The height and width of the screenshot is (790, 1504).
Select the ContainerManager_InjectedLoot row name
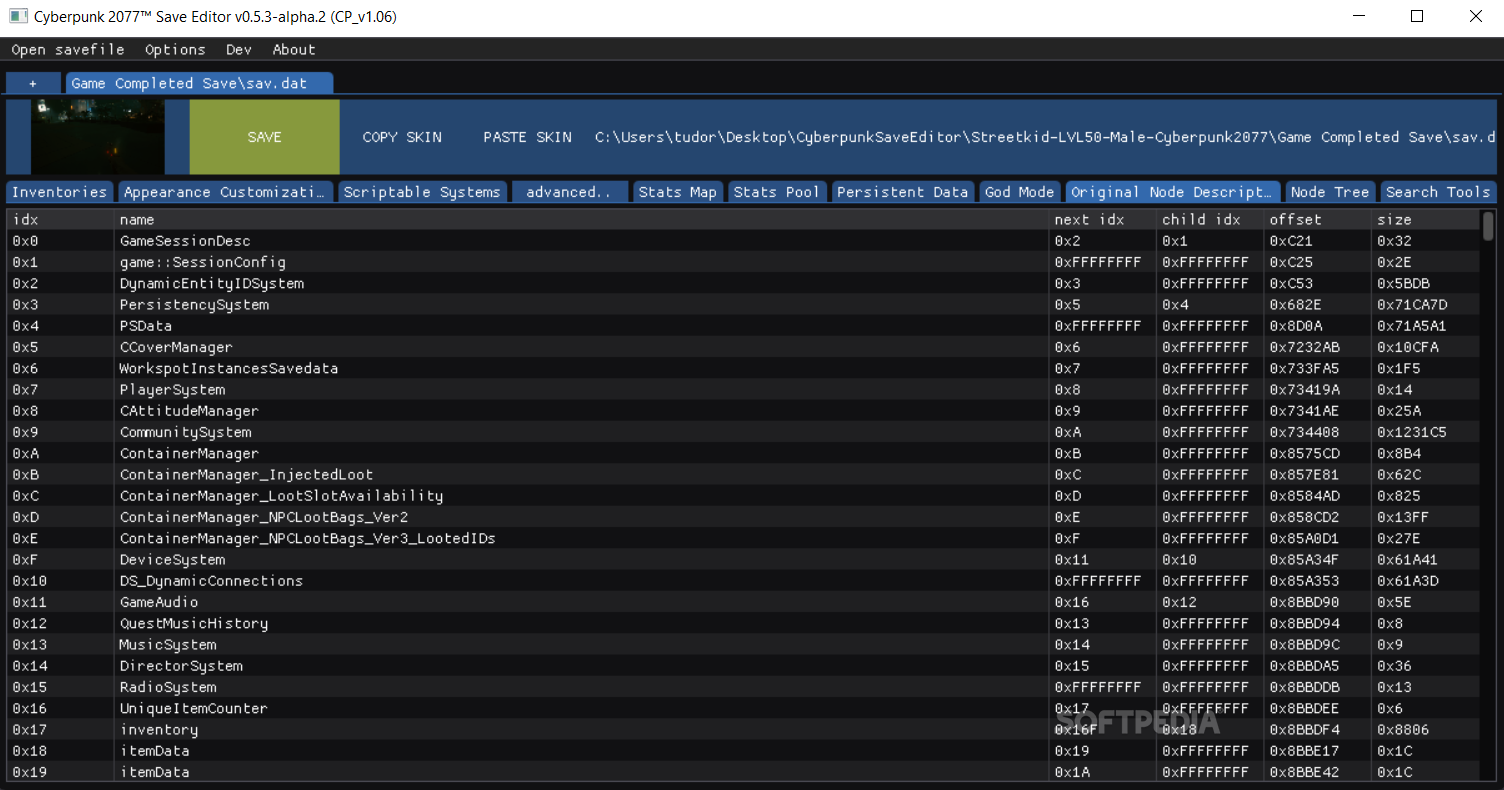click(x=246, y=474)
